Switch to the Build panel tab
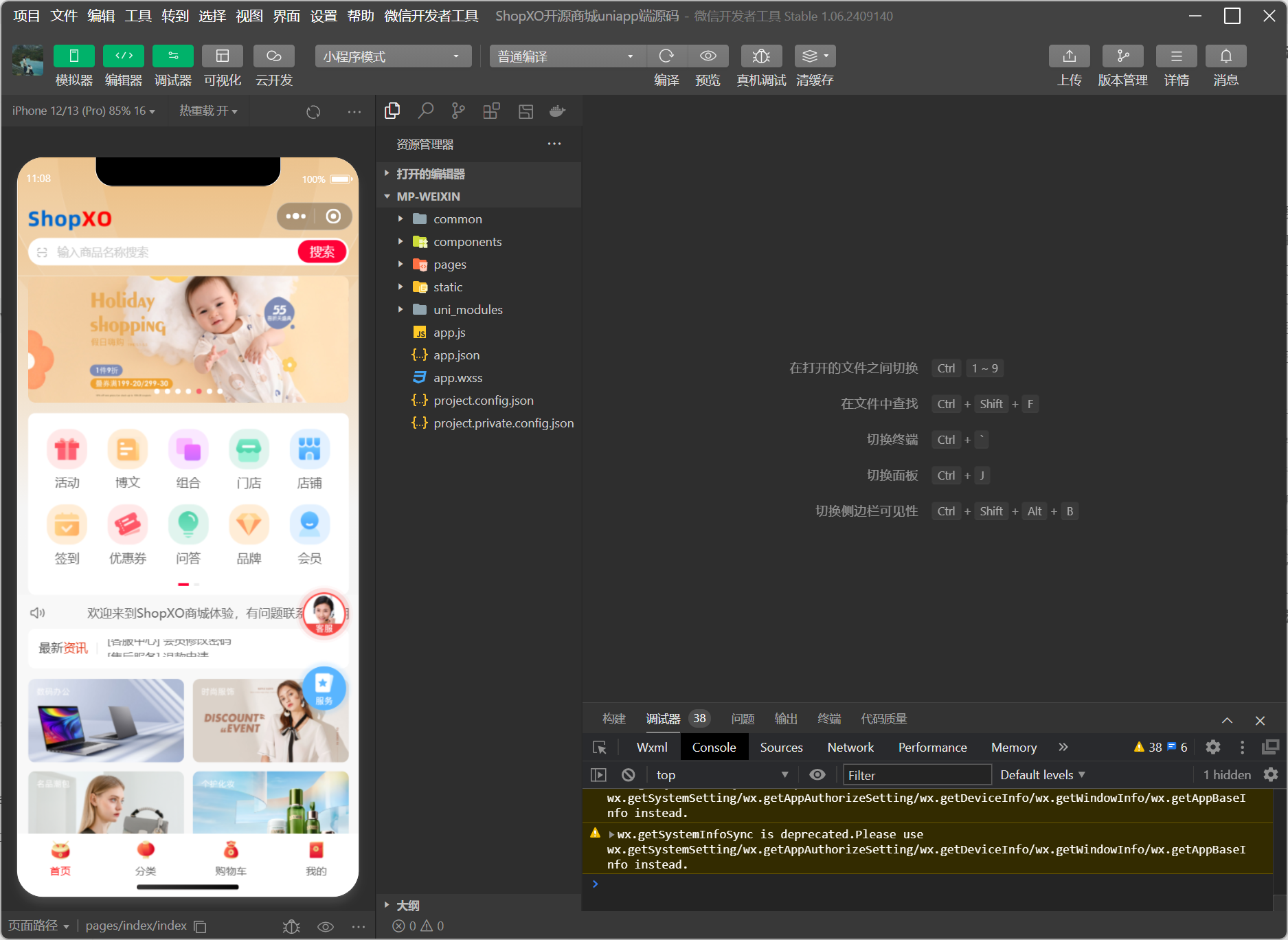 (x=614, y=719)
